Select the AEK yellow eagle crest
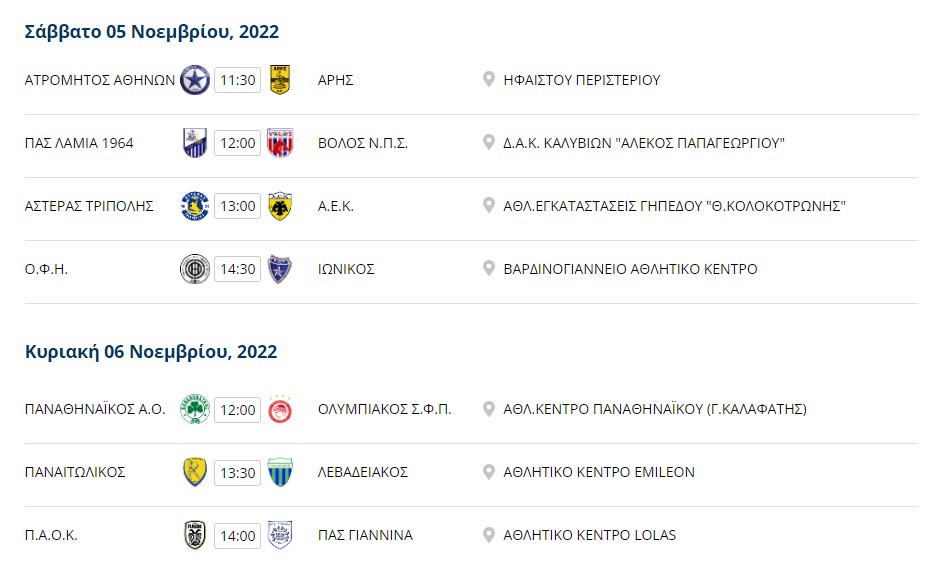 coord(280,206)
